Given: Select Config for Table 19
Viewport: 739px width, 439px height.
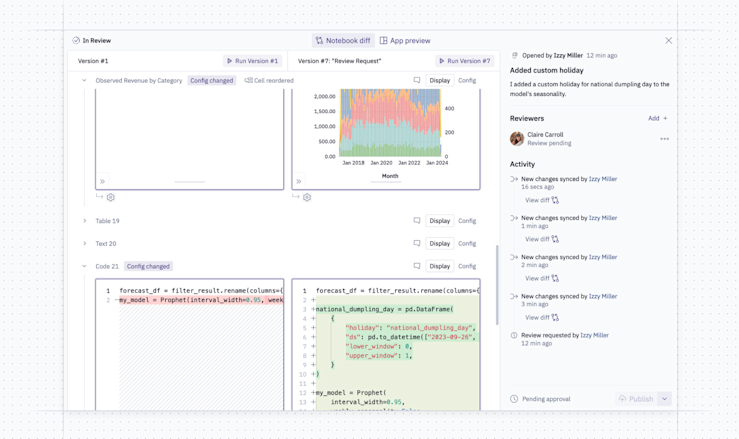Looking at the screenshot, I should pyautogui.click(x=467, y=221).
